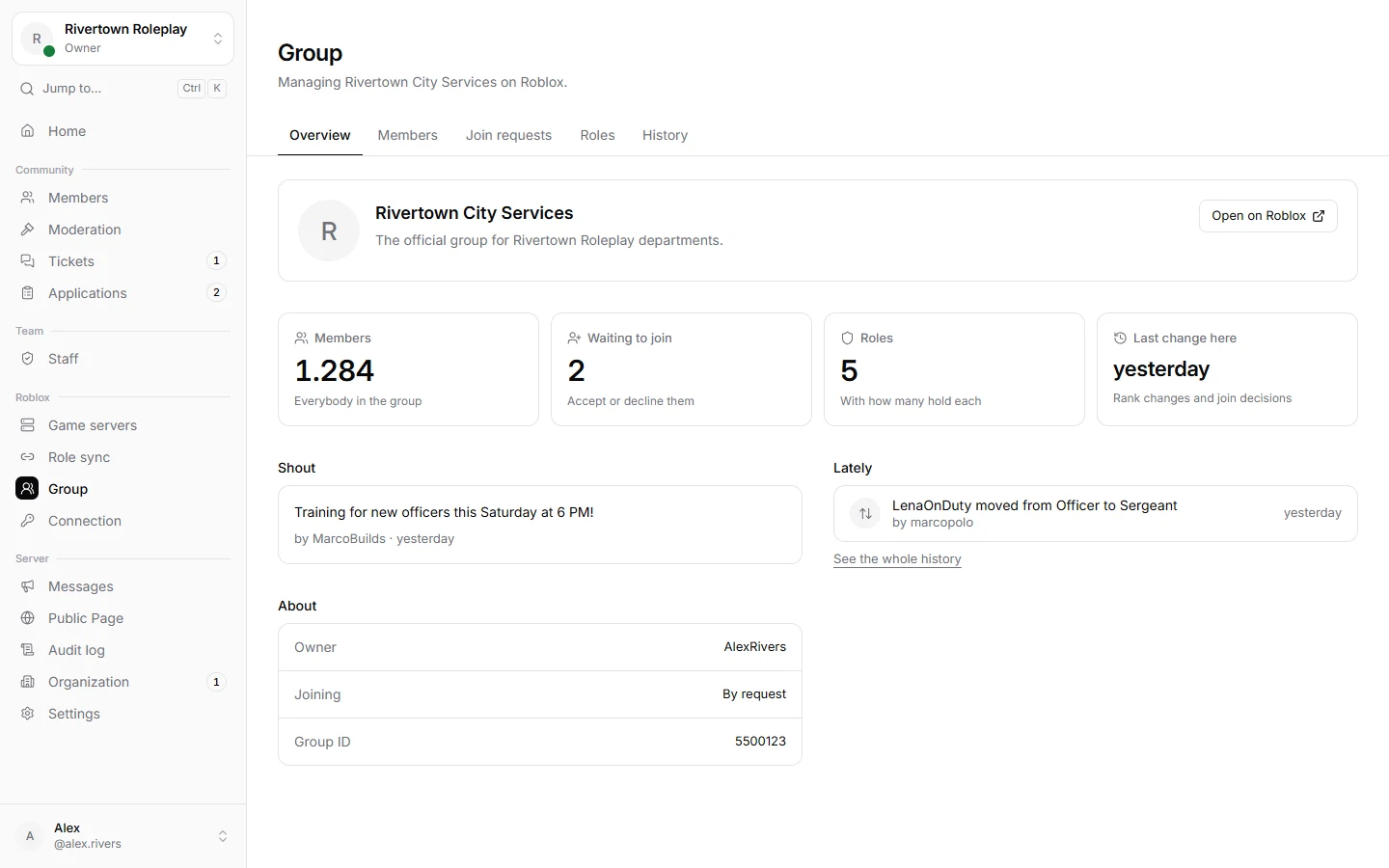The width and height of the screenshot is (1389, 868).
Task: Click the Organization building icon
Action: point(28,682)
